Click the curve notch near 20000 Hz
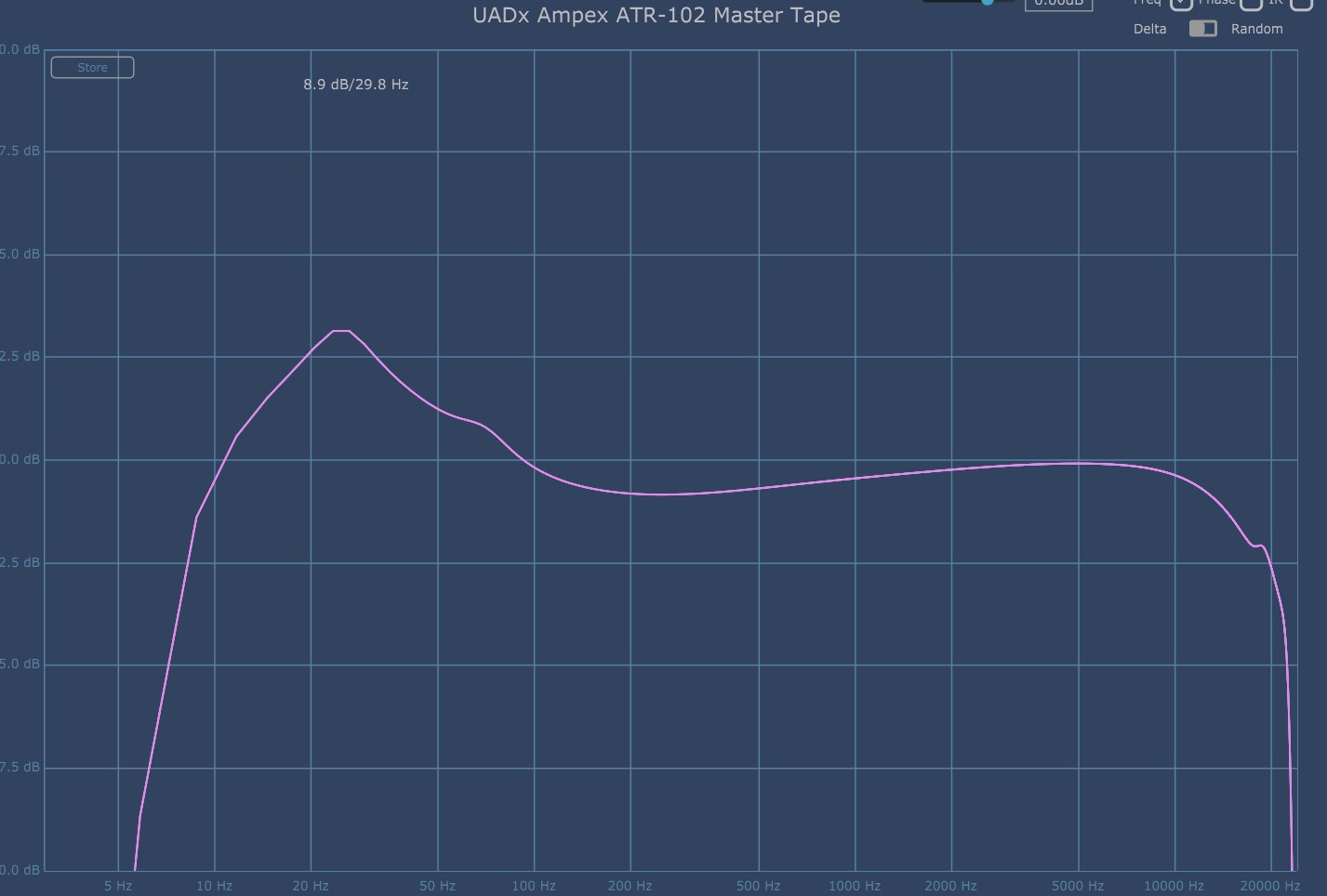This screenshot has width=1327, height=896. [x=1257, y=546]
